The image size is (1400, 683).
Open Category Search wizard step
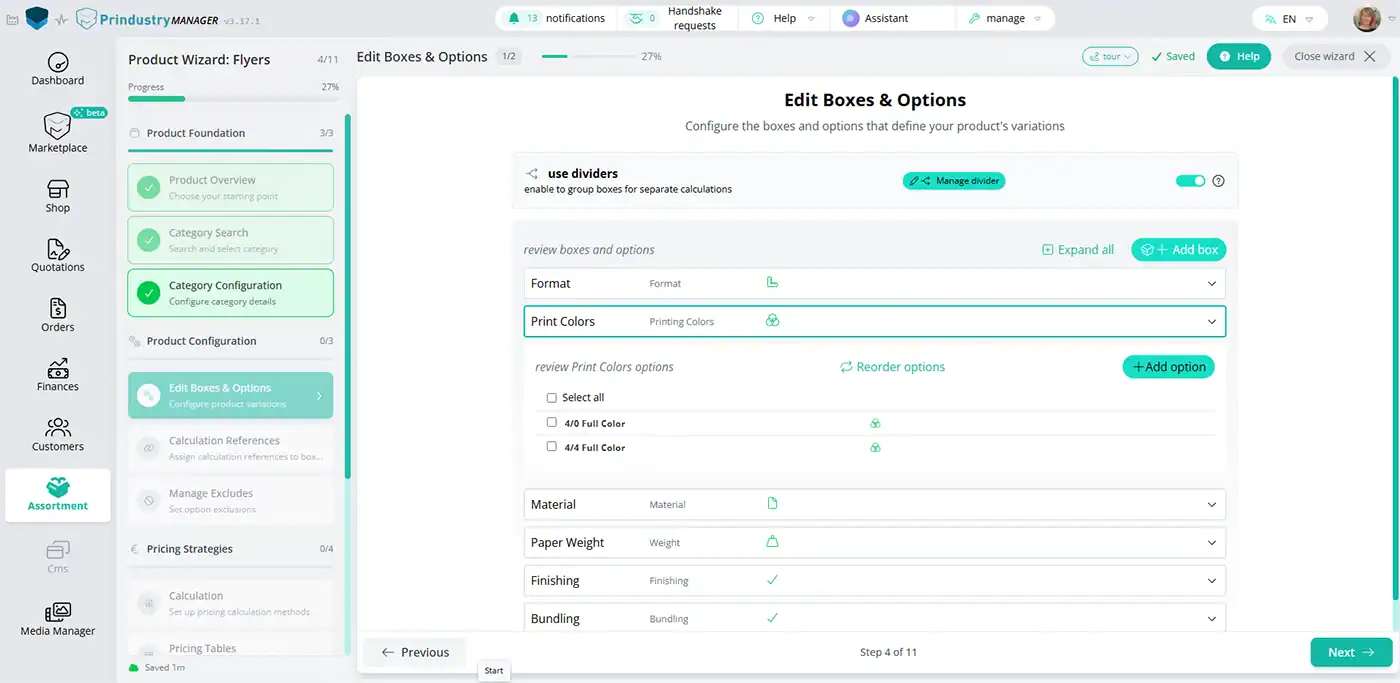[x=230, y=240]
